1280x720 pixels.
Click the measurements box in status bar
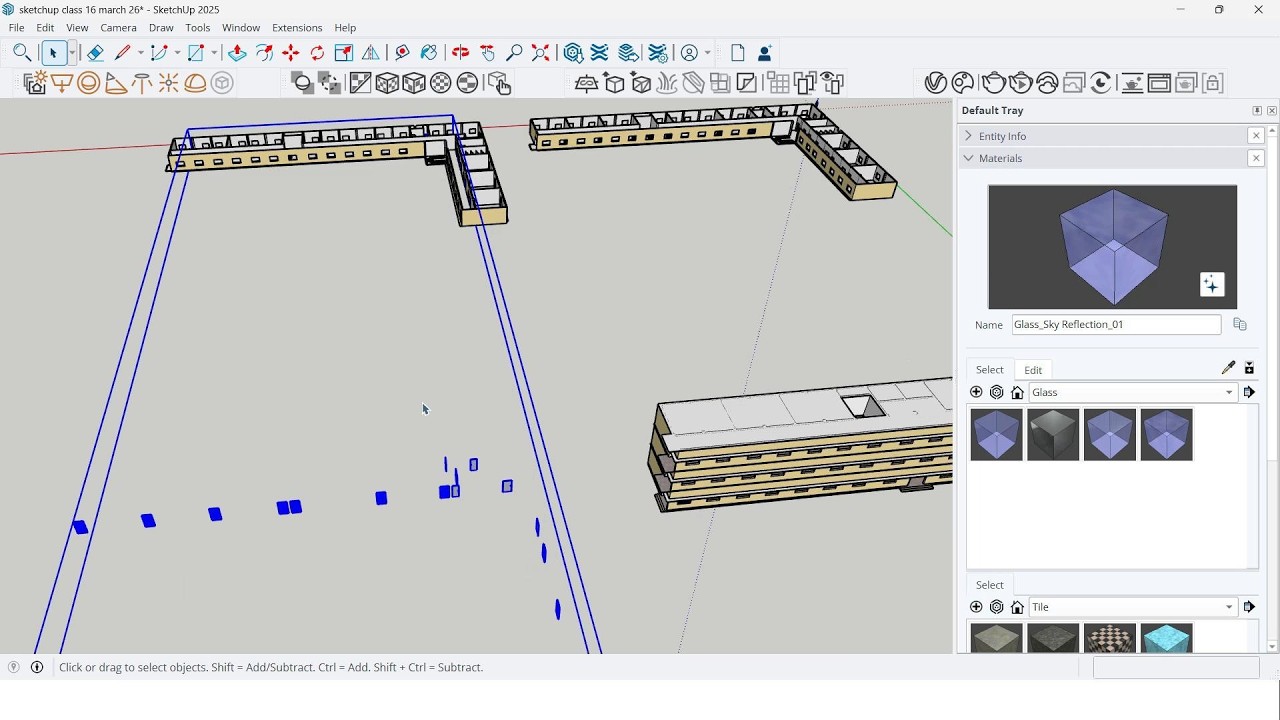(1176, 669)
